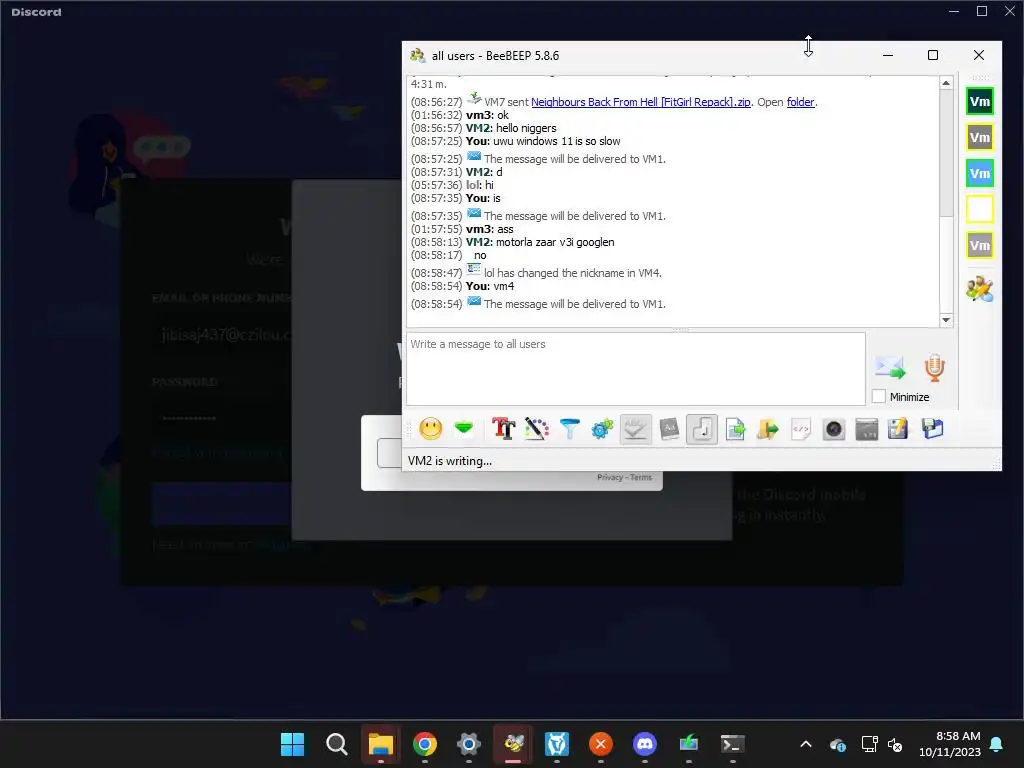Click the BeeBEEP bee icon in the taskbar

pyautogui.click(x=513, y=744)
